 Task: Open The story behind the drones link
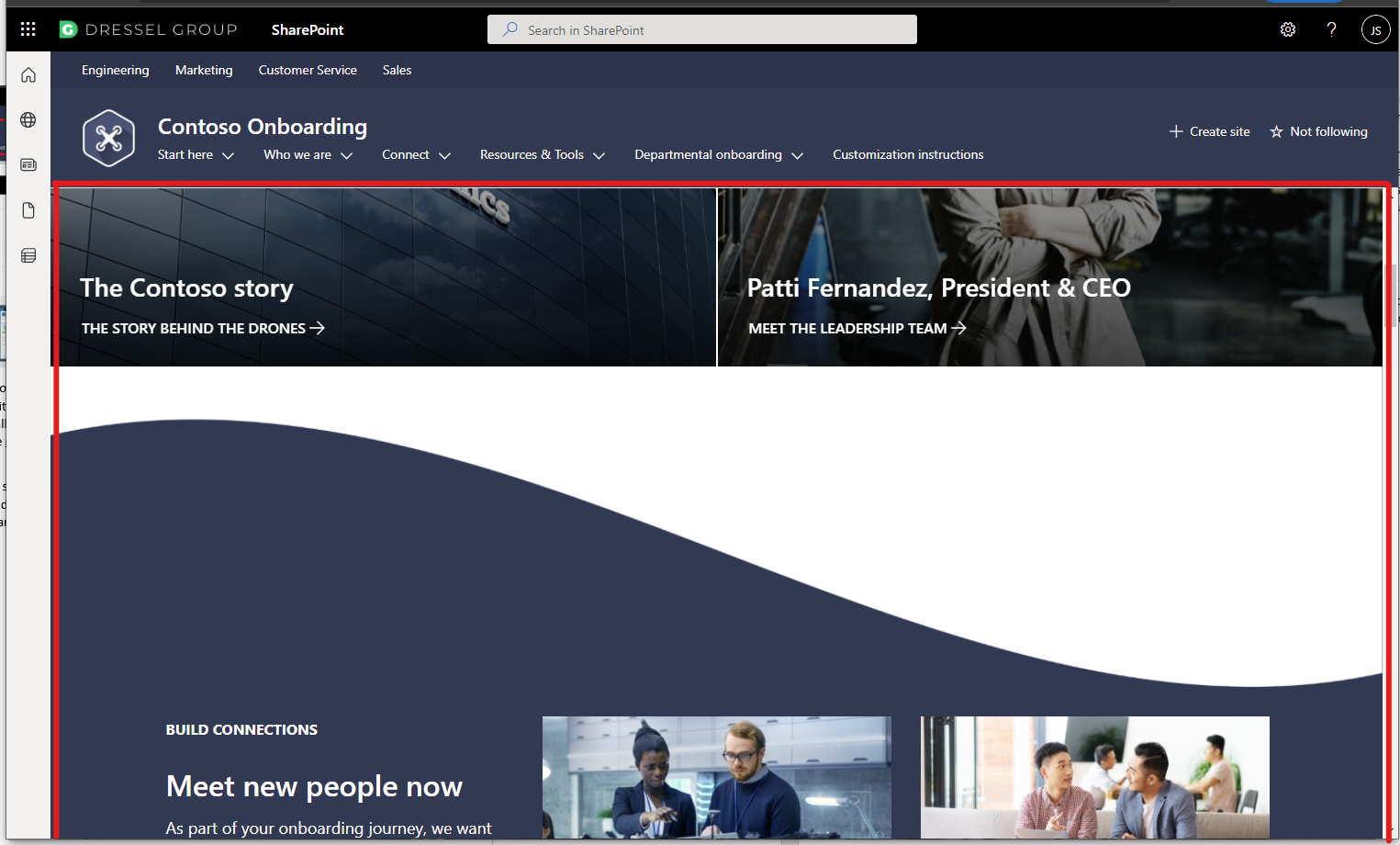(203, 328)
